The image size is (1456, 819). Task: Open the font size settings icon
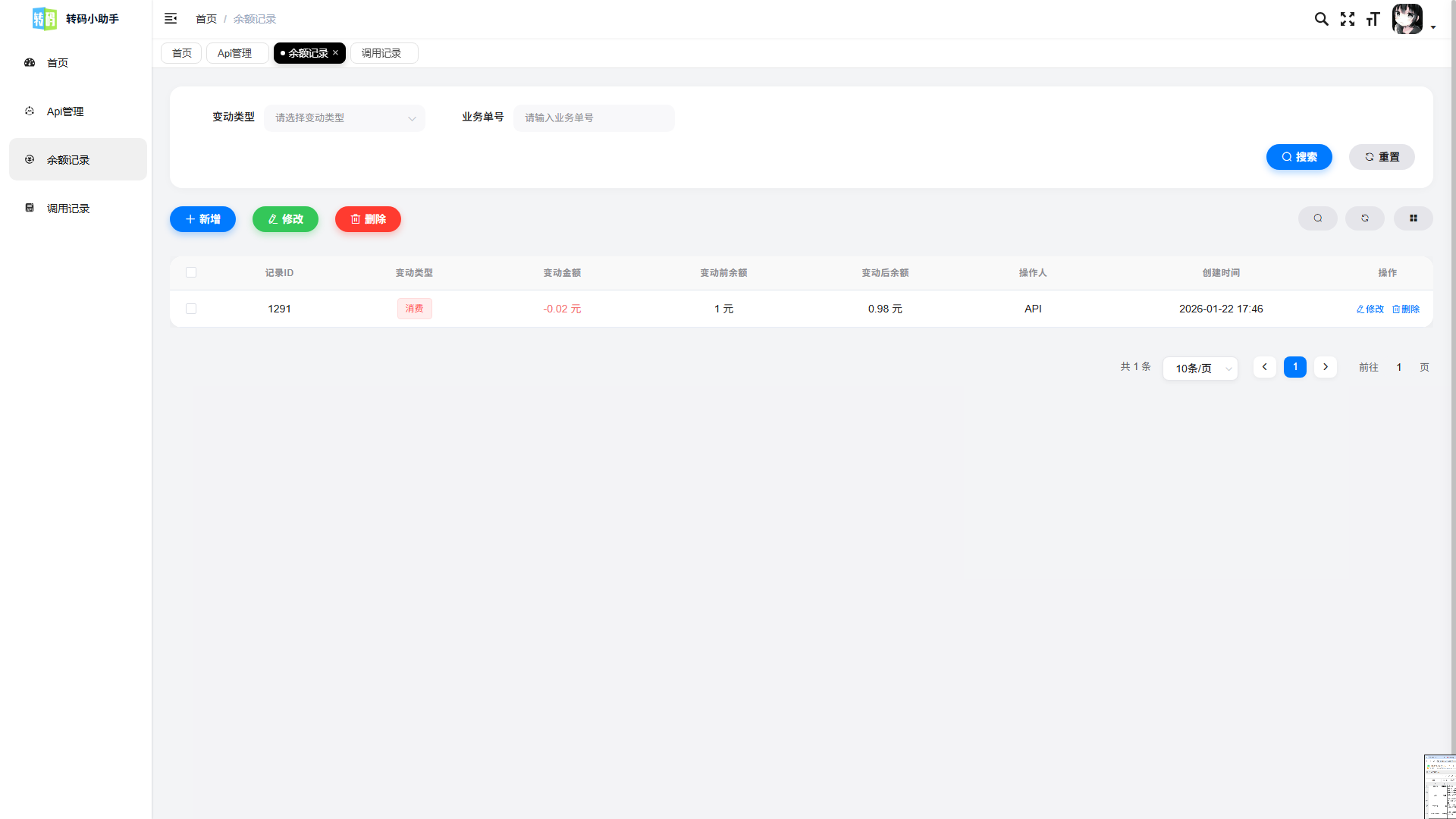1373,19
